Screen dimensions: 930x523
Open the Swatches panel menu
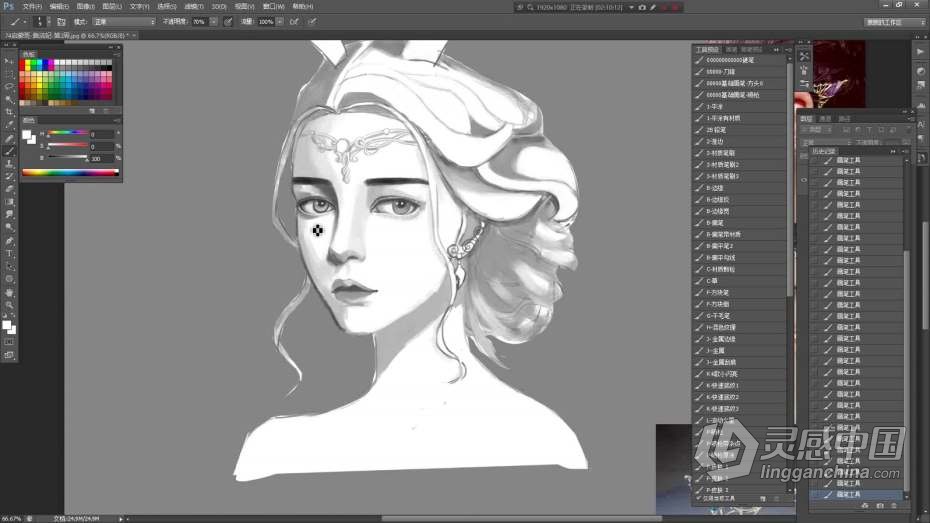[117, 54]
